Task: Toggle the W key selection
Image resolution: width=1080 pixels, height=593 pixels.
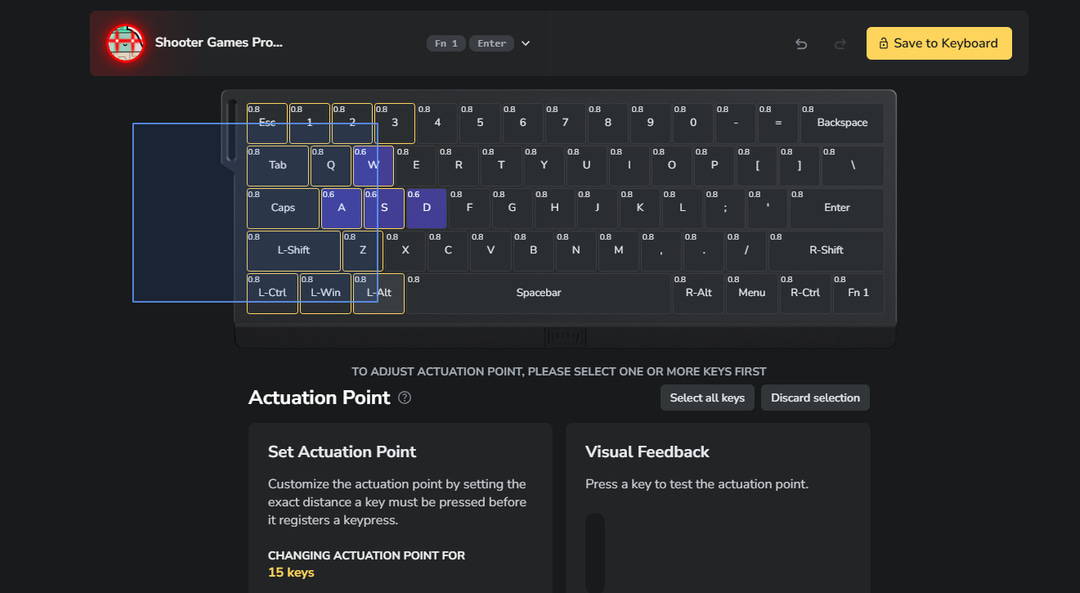Action: pos(373,166)
